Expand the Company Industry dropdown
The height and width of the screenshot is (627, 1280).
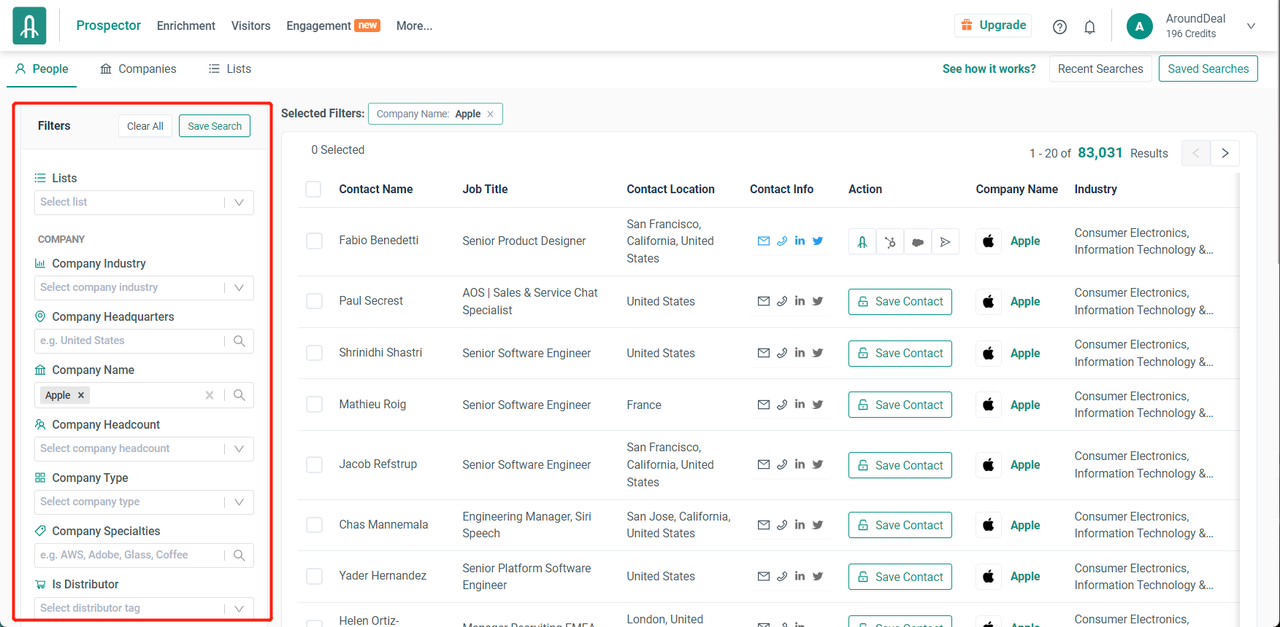pyautogui.click(x=143, y=288)
